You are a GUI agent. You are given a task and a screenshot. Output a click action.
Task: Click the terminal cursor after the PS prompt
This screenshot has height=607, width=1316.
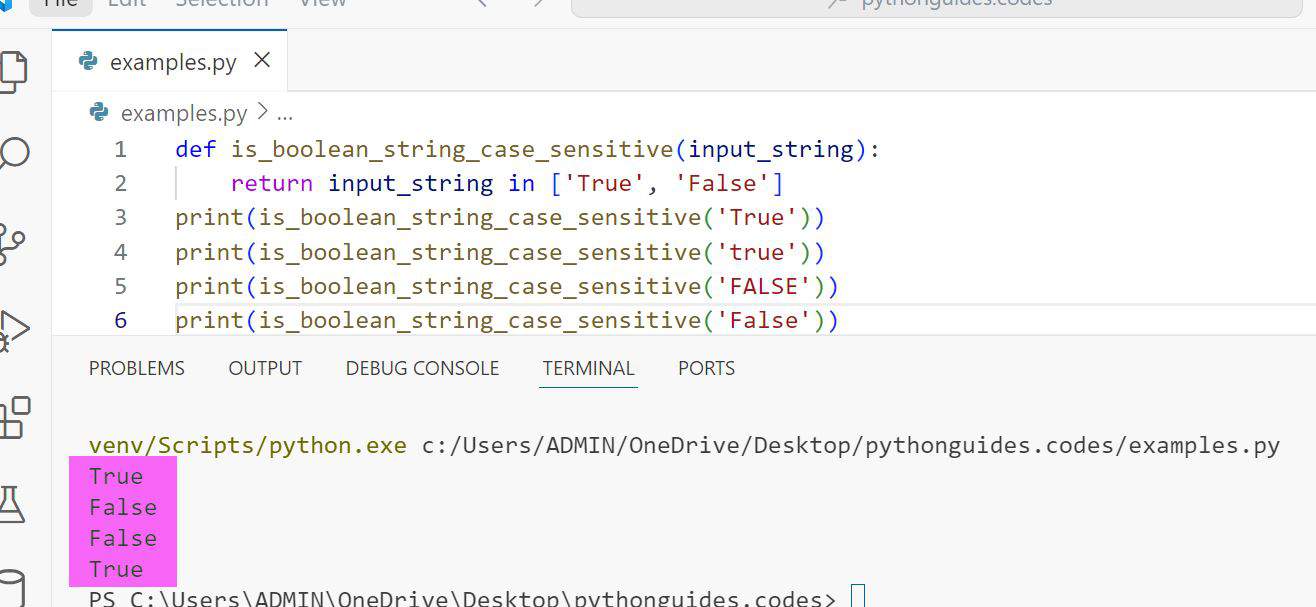click(857, 597)
